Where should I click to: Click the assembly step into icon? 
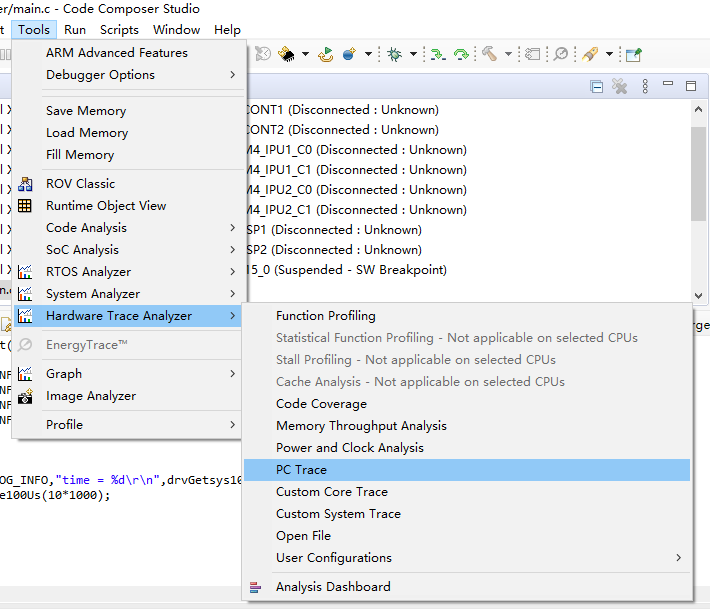pyautogui.click(x=437, y=54)
